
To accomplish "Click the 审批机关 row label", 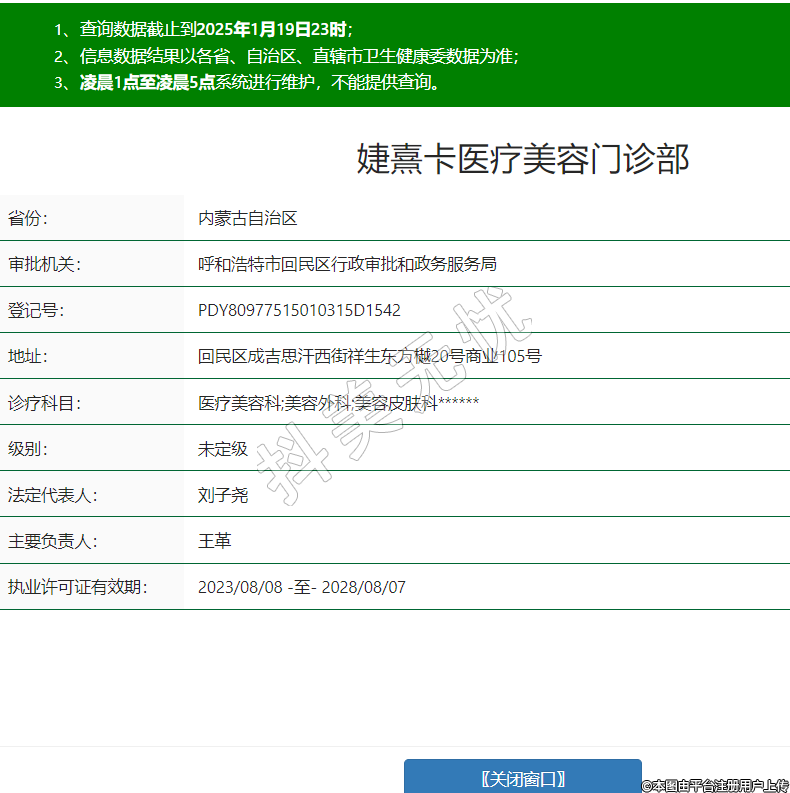I will click(x=43, y=264).
